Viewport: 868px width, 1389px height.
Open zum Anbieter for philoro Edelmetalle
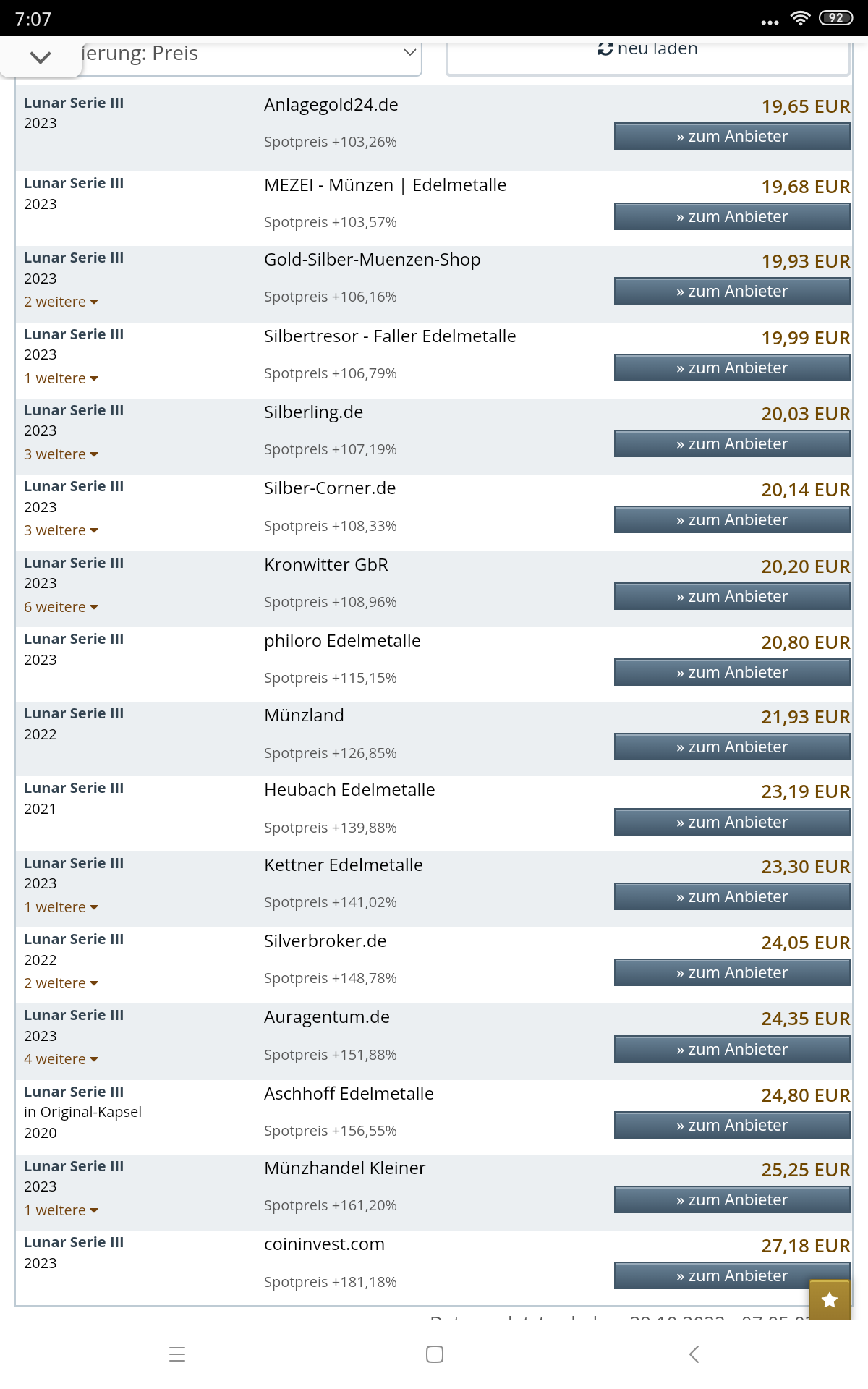732,672
